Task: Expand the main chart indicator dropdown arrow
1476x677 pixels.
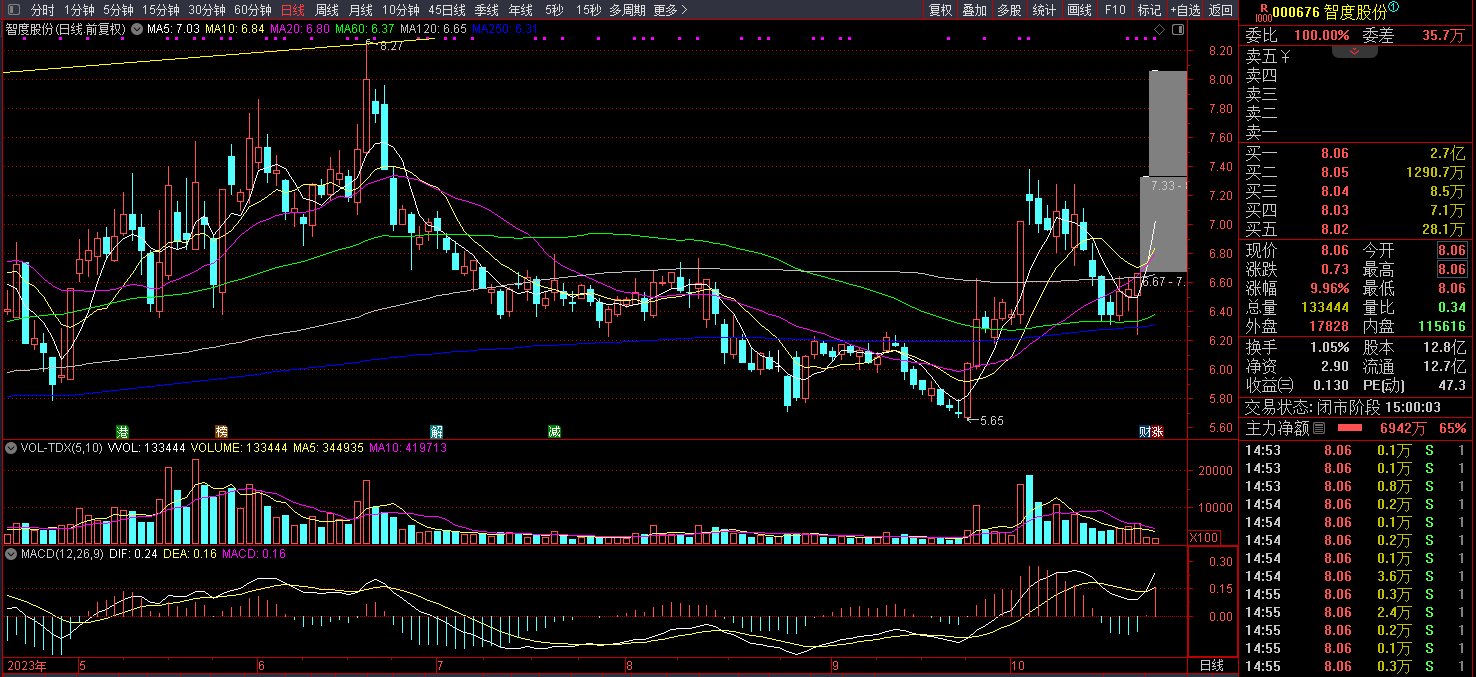Action: (136, 29)
